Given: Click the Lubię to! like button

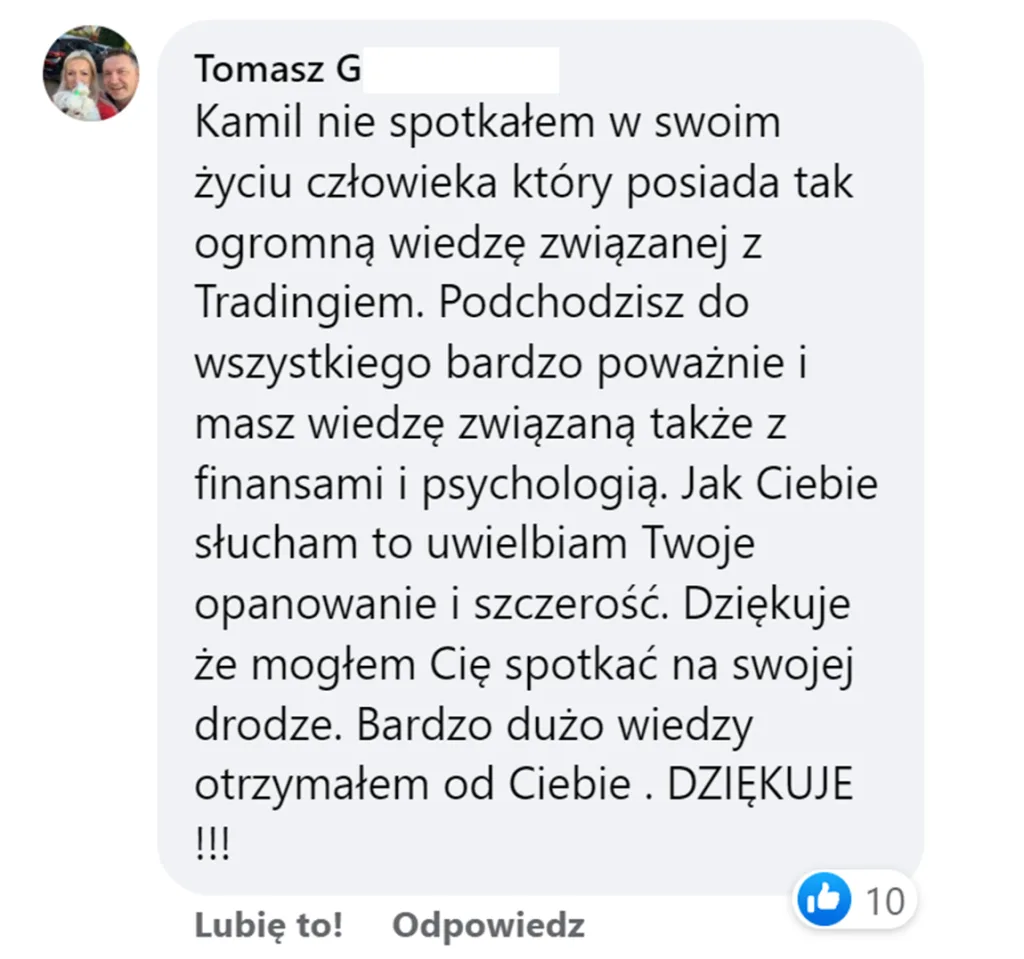Looking at the screenshot, I should pos(268,925).
